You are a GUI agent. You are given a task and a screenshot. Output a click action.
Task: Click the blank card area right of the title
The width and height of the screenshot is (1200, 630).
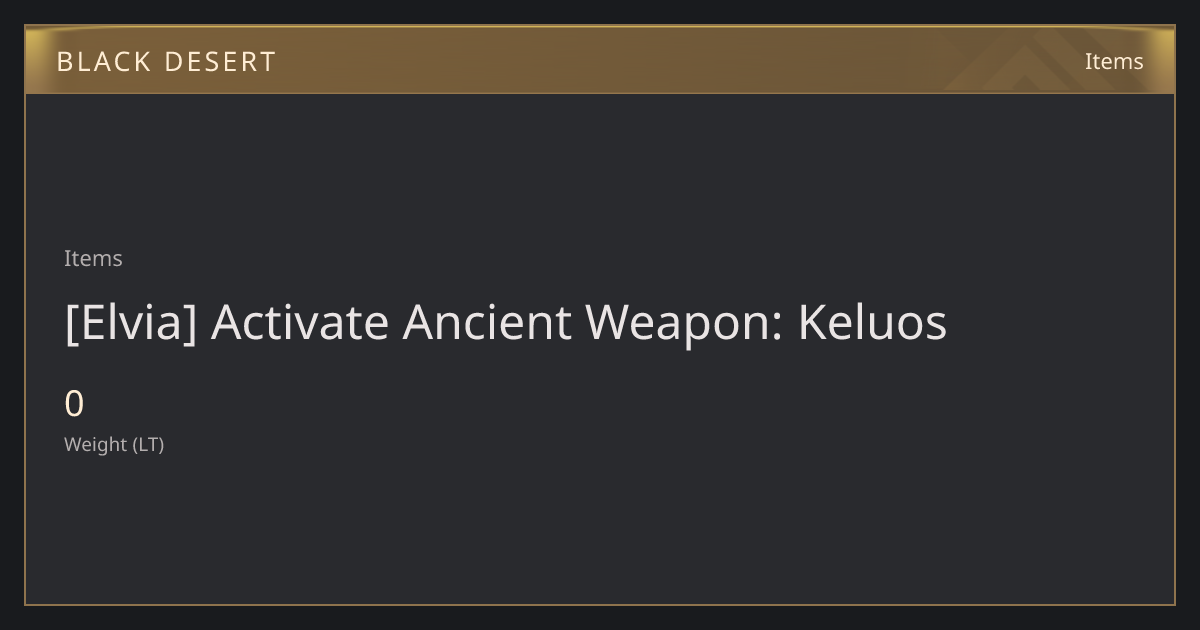tap(1060, 323)
